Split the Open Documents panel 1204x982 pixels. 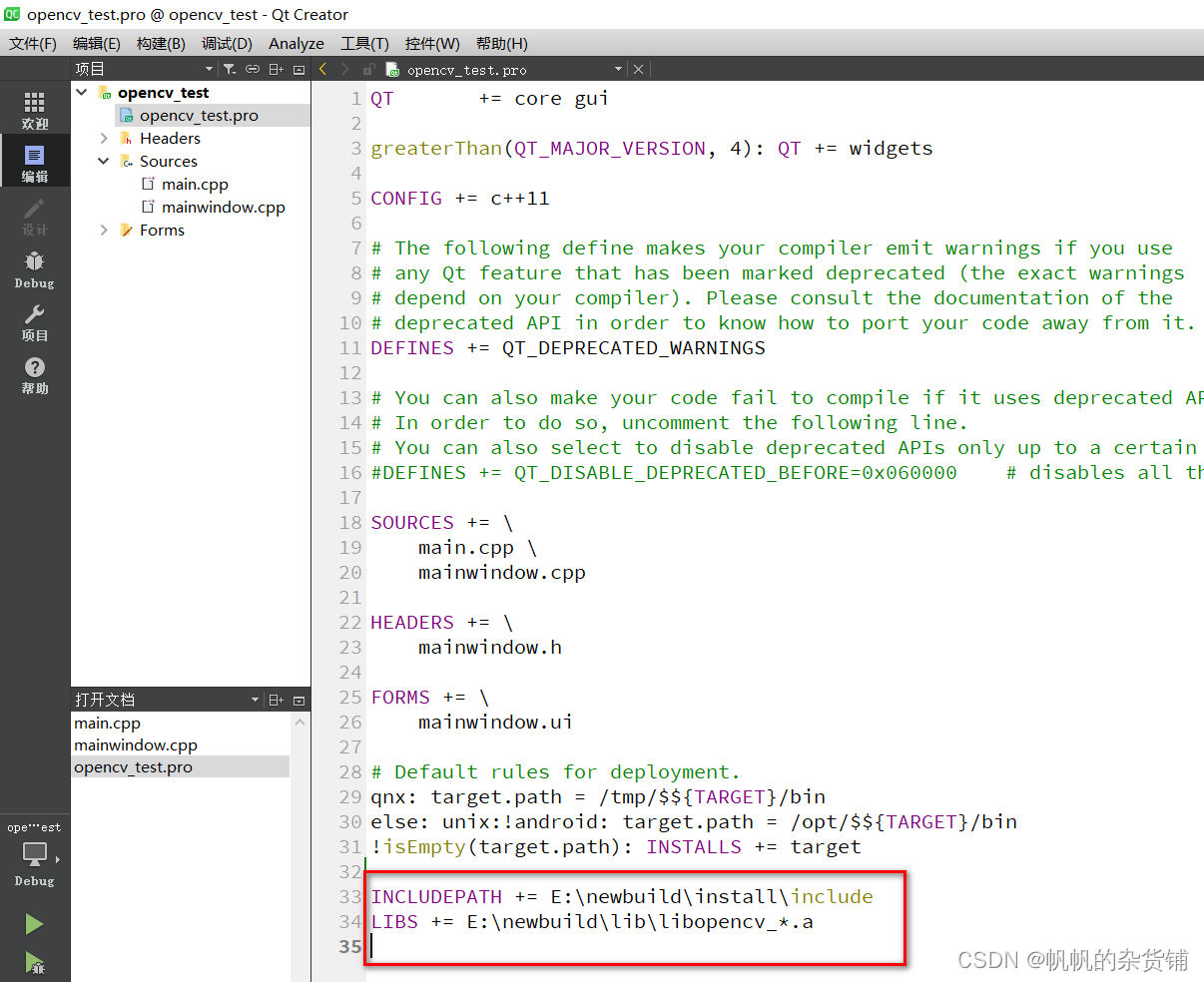(x=277, y=700)
